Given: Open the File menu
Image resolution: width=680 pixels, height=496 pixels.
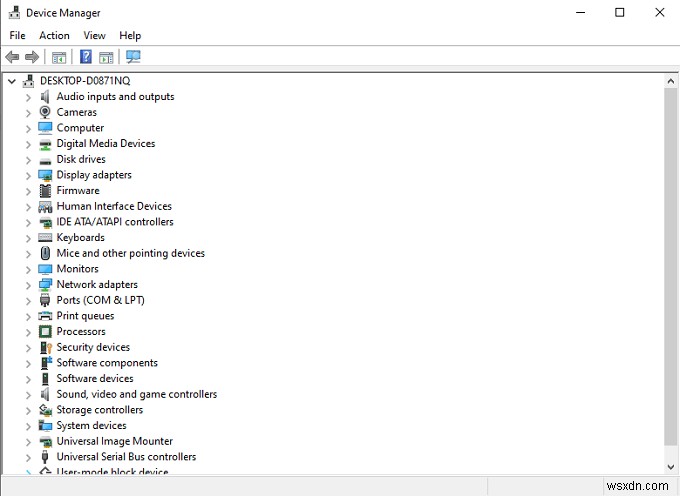Looking at the screenshot, I should pos(17,35).
